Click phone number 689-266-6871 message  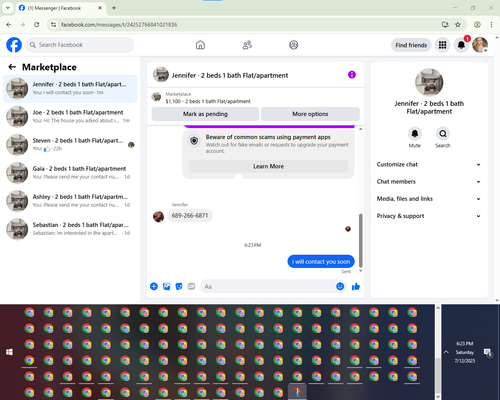[190, 216]
